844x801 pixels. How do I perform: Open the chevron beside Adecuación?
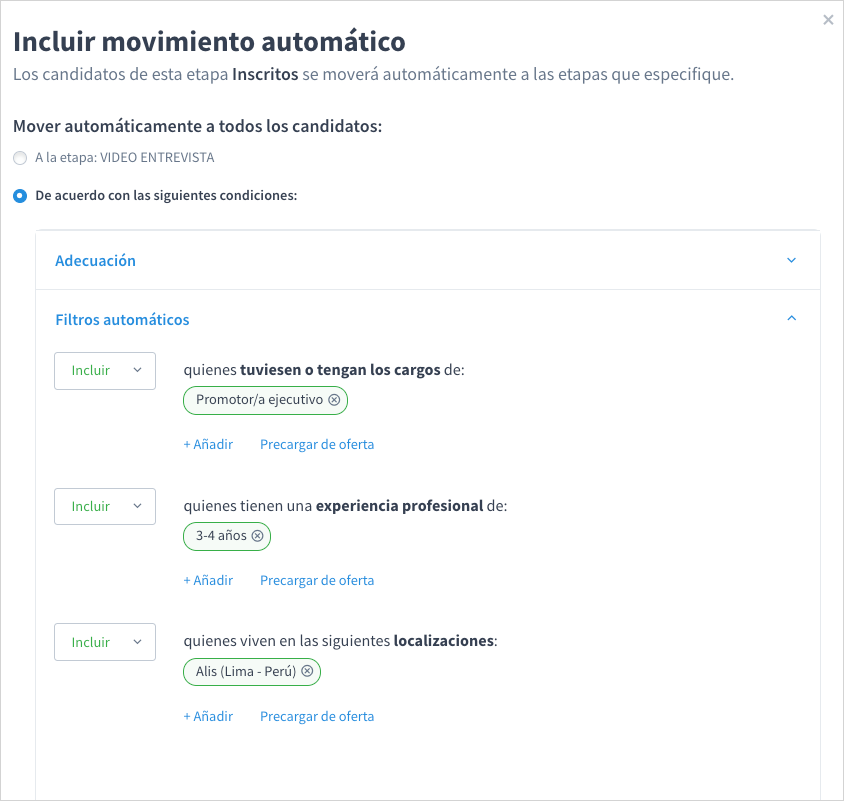[791, 259]
